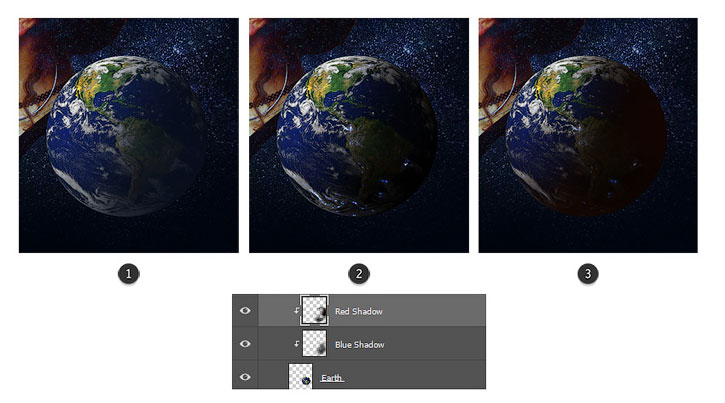Select the Blue Shadow layer thumbnail

[314, 343]
